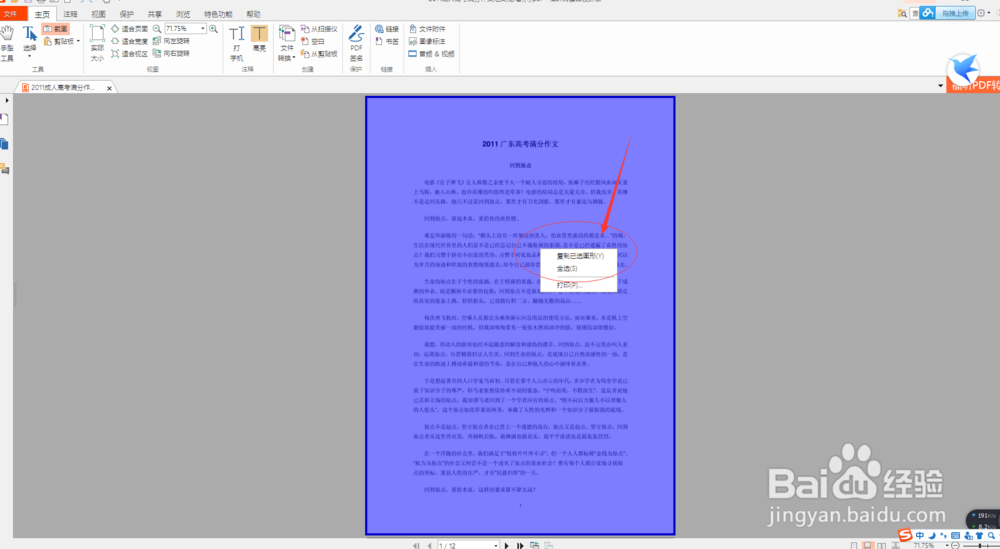Activate the Select text tool (选择)
Viewport: 1000px width, 549px height.
pyautogui.click(x=29, y=40)
